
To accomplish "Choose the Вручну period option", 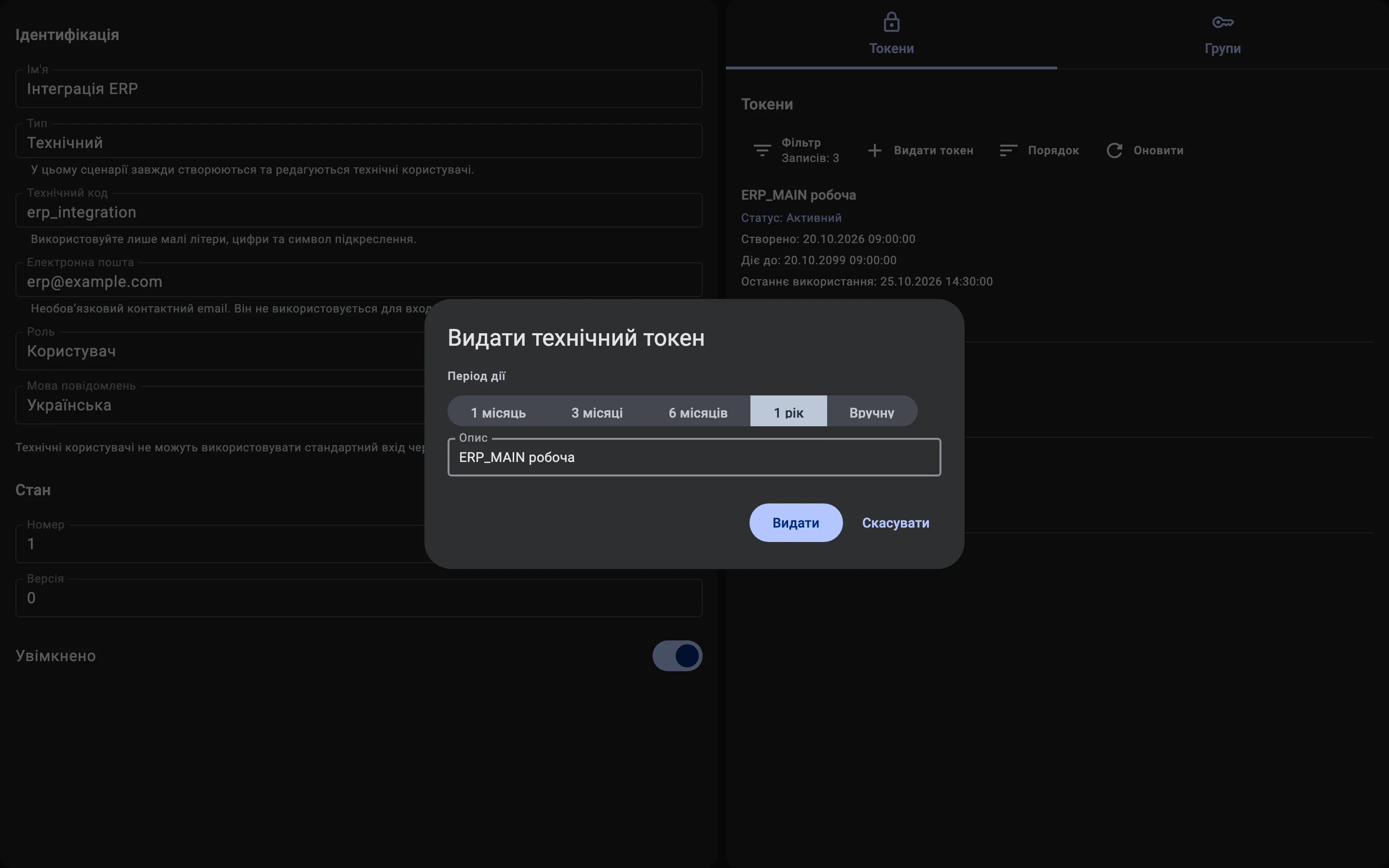I will pyautogui.click(x=872, y=411).
